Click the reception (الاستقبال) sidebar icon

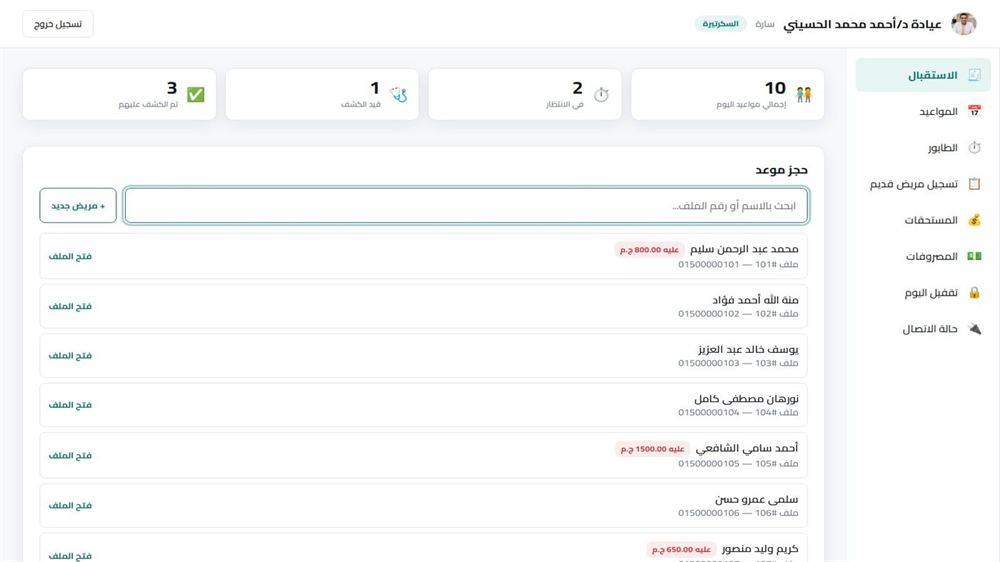coord(974,75)
